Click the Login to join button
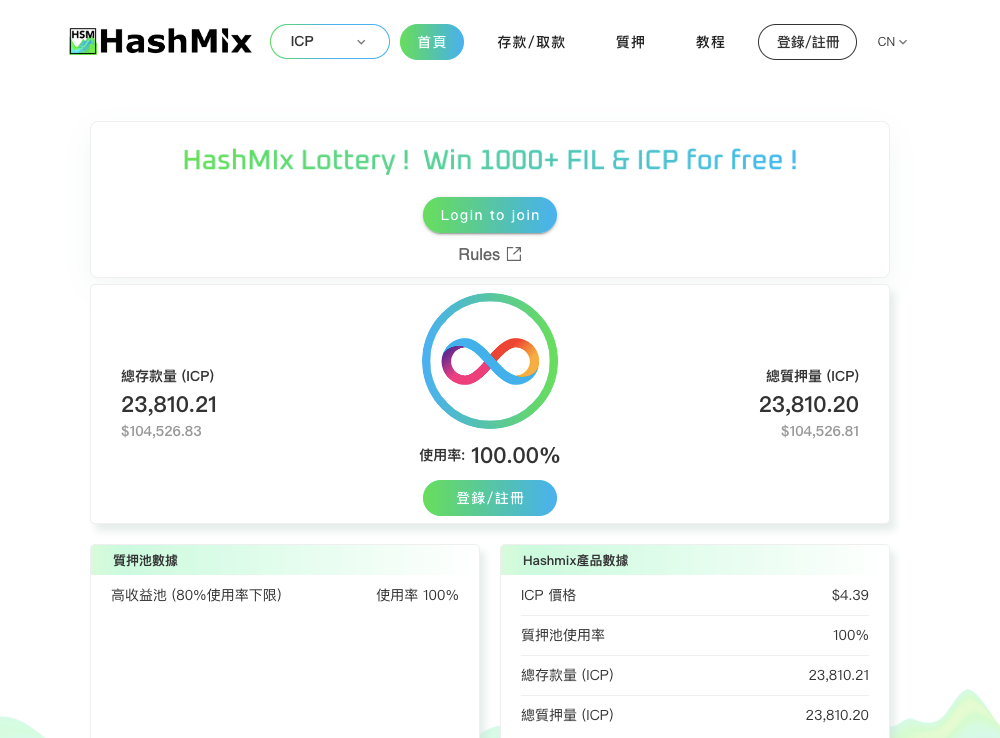Screen dimensions: 1000x738 [490, 215]
